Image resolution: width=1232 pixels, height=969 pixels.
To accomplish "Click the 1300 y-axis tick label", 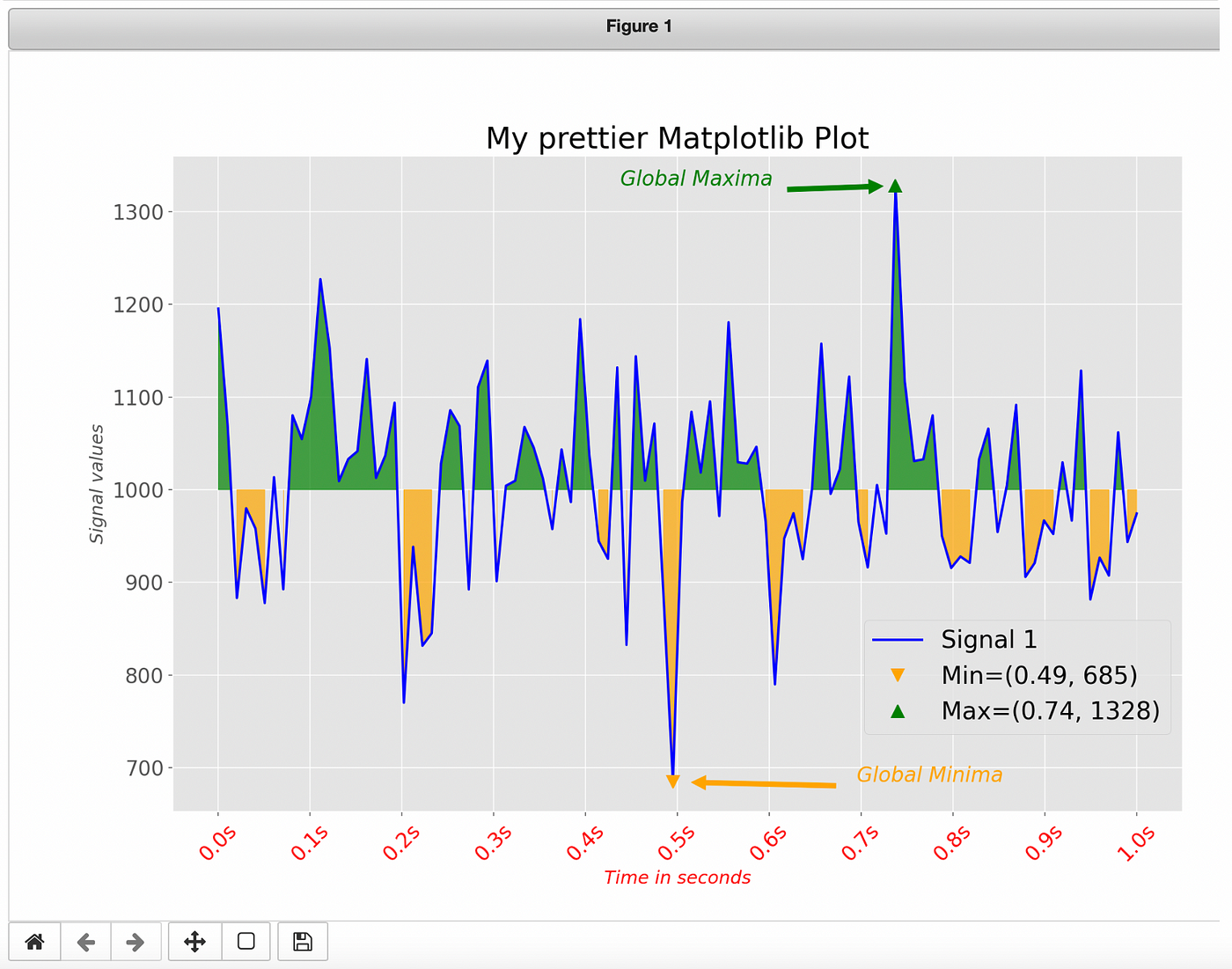I will [x=138, y=212].
